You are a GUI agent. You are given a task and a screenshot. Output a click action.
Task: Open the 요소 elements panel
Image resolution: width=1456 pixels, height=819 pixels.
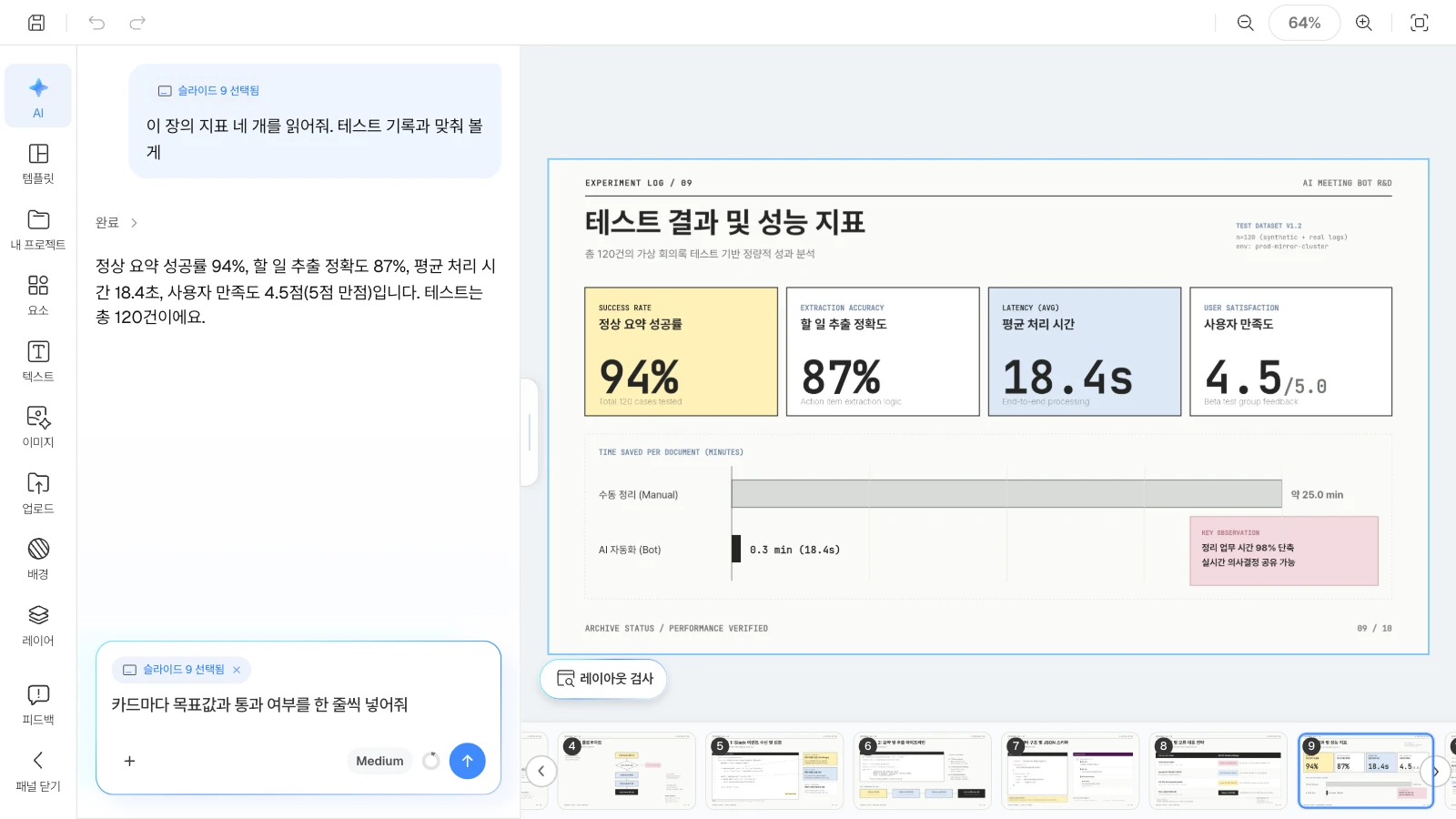pyautogui.click(x=38, y=295)
